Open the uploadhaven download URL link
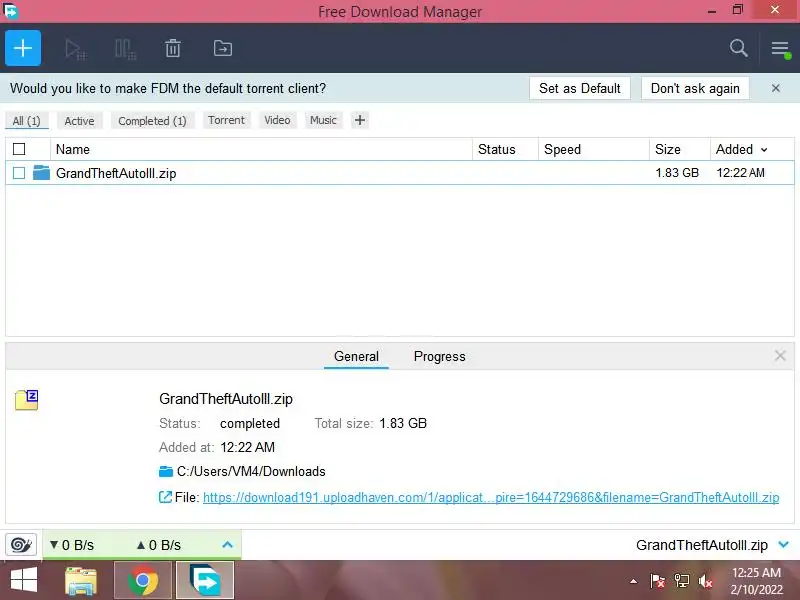The image size is (800, 600). coord(491,497)
